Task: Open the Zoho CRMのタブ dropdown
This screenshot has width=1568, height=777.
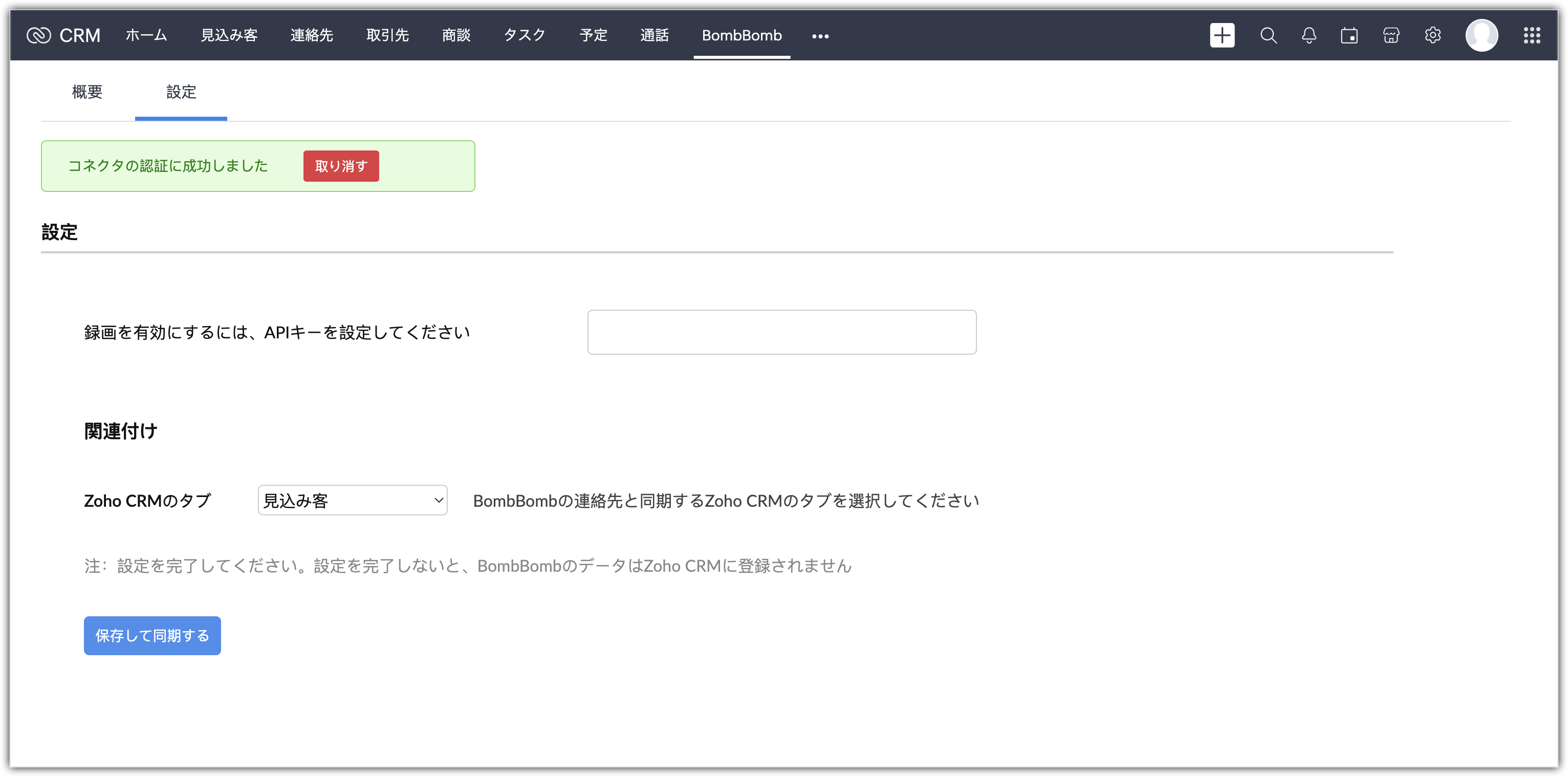Action: coord(353,500)
